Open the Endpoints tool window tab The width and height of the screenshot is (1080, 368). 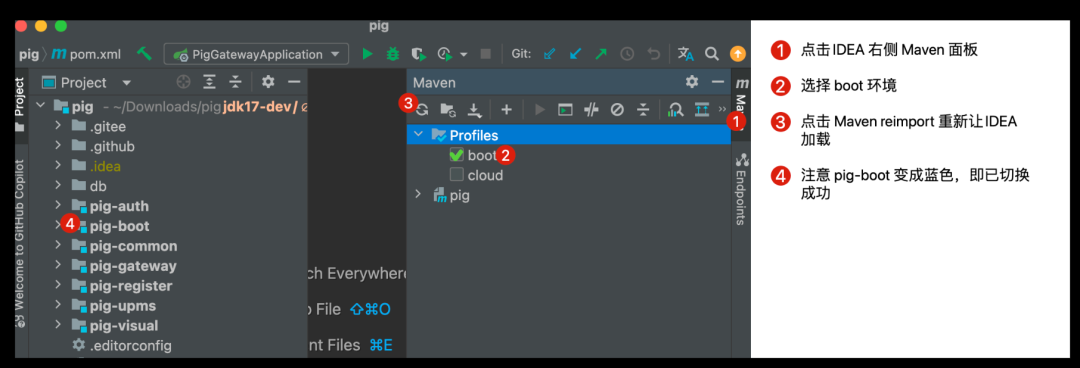pyautogui.click(x=741, y=189)
